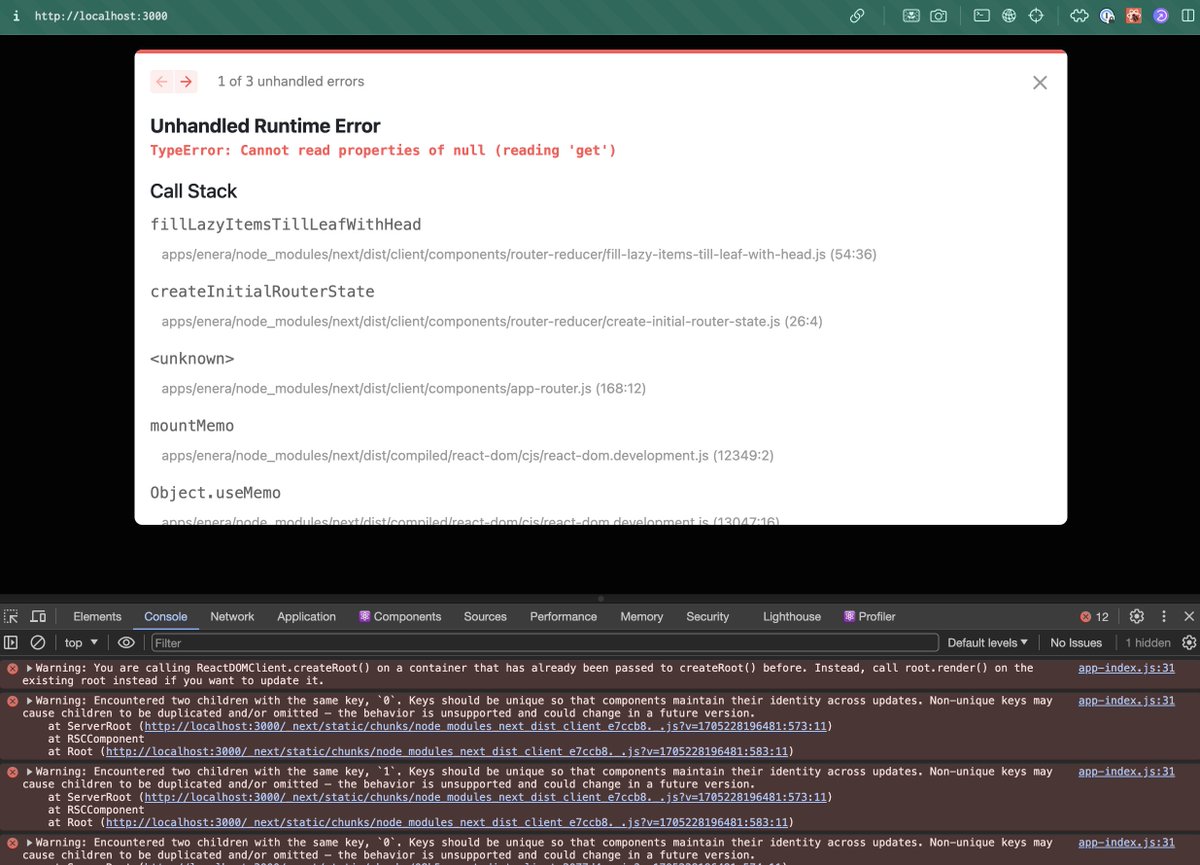Open DevTools settings gear
This screenshot has width=1200, height=865.
point(1136,616)
